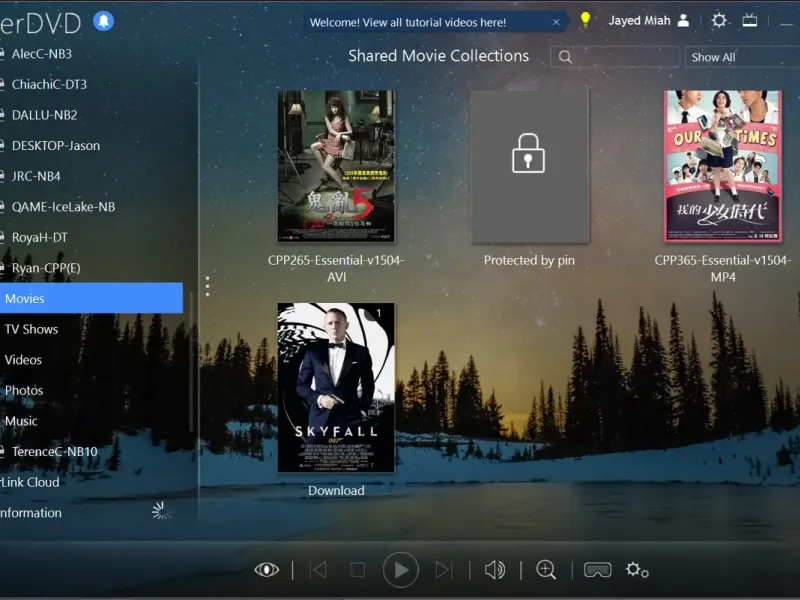The width and height of the screenshot is (800, 600).
Task: Open Information sidebar entry
Action: (x=31, y=513)
